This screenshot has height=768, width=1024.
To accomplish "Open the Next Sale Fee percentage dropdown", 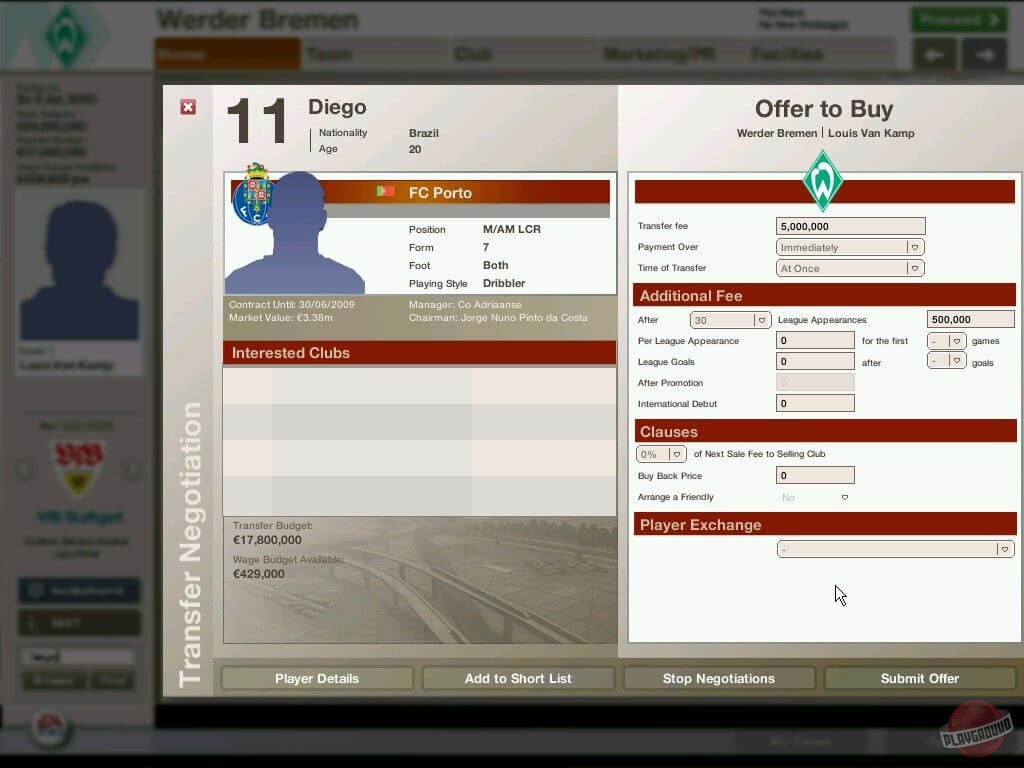I will coord(661,454).
